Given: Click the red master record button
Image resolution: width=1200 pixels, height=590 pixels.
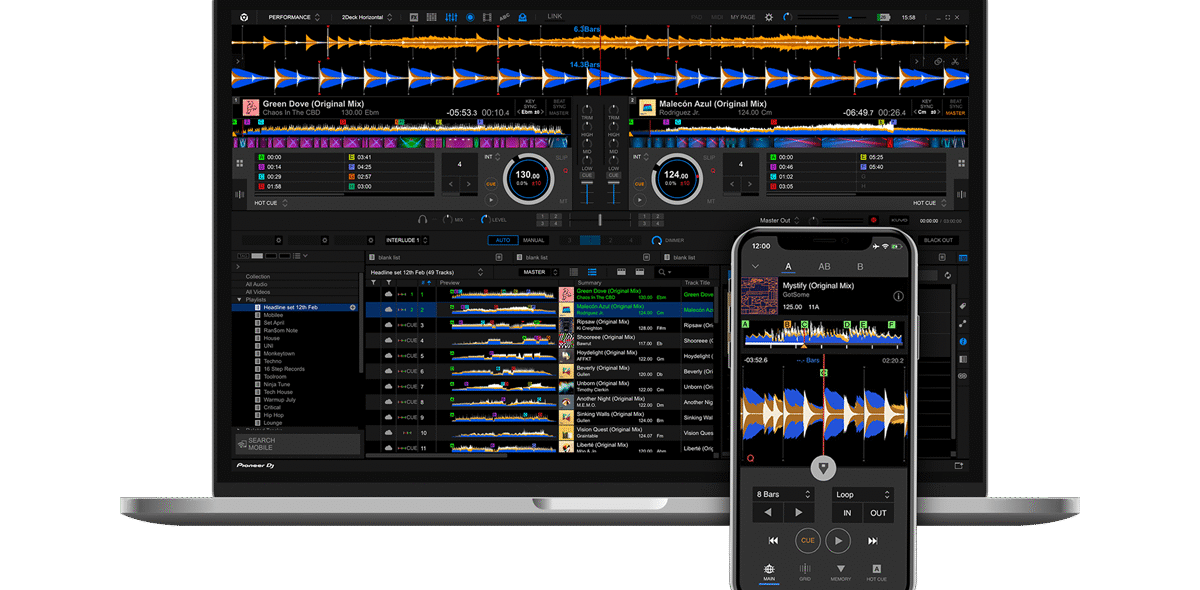Looking at the screenshot, I should (x=873, y=220).
